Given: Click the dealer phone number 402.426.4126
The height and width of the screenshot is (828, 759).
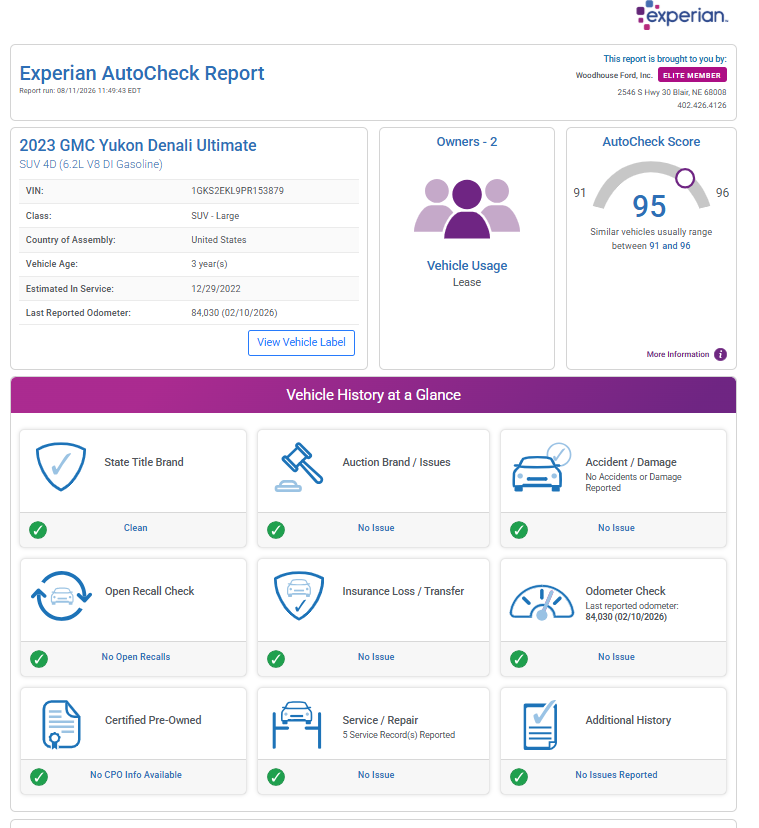Looking at the screenshot, I should 702,105.
